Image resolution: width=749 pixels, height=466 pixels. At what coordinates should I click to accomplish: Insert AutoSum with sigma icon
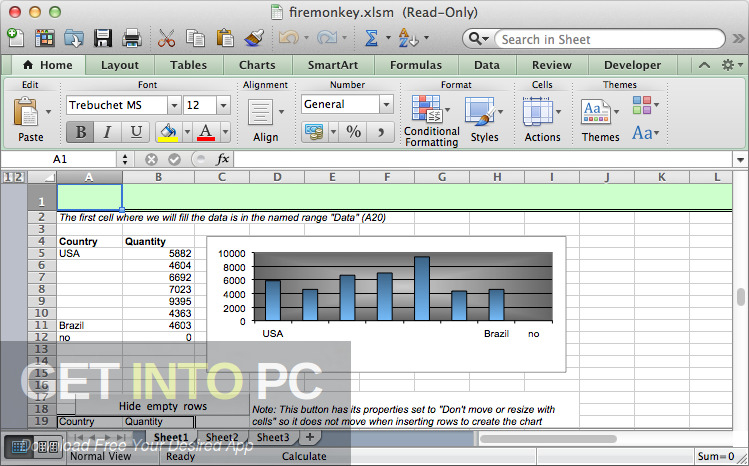(371, 38)
